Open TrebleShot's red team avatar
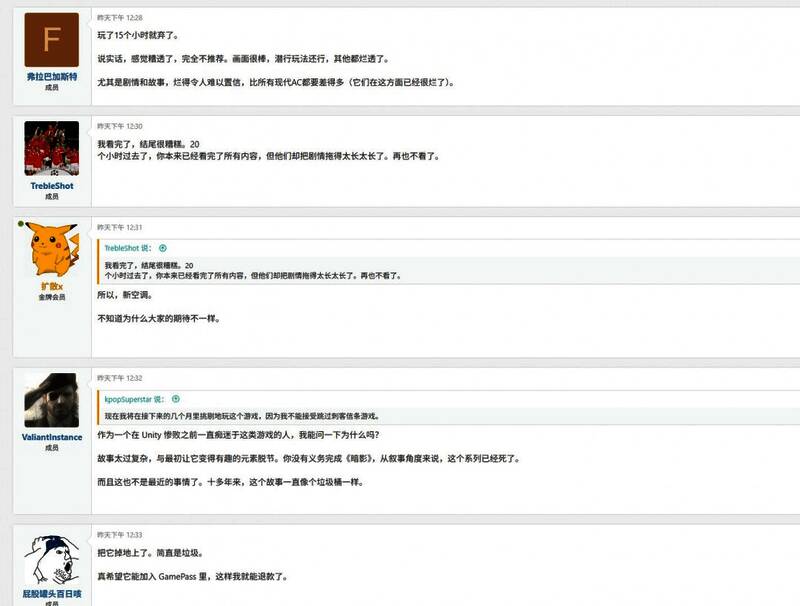800x606 pixels. point(52,148)
